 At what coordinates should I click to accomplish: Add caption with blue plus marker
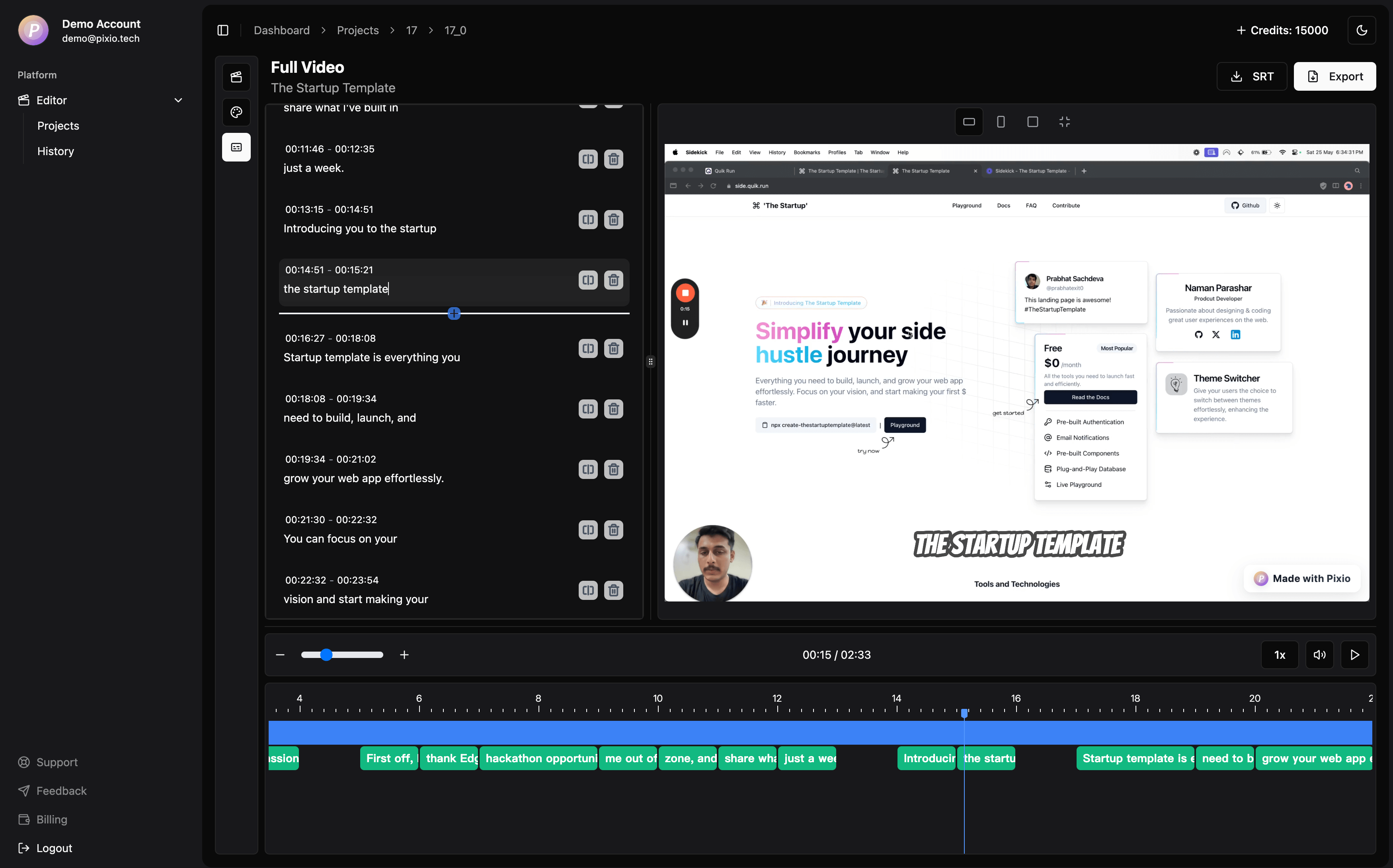tap(454, 313)
